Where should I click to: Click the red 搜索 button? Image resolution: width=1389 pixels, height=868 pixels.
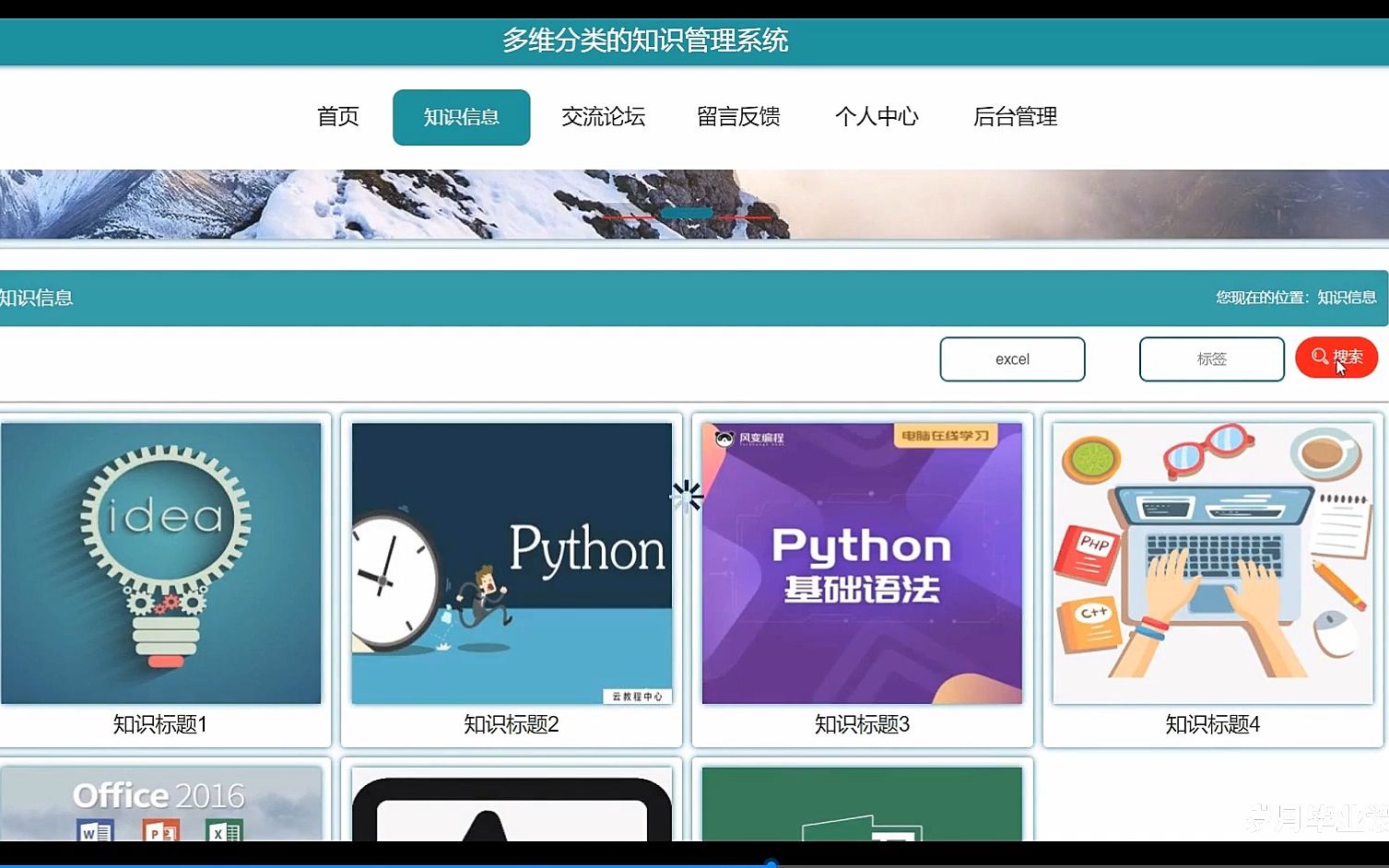pyautogui.click(x=1336, y=358)
